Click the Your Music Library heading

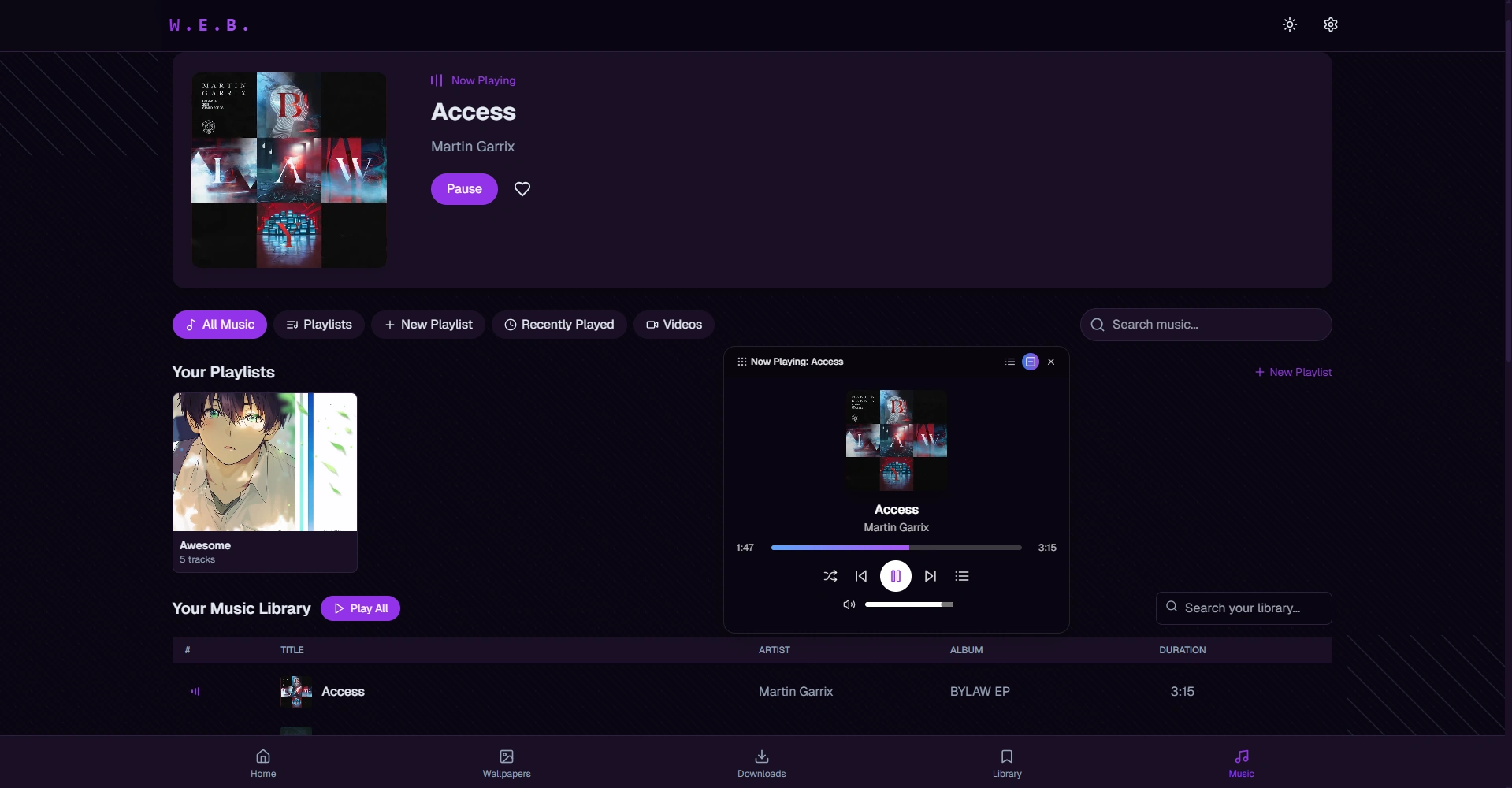pos(242,608)
